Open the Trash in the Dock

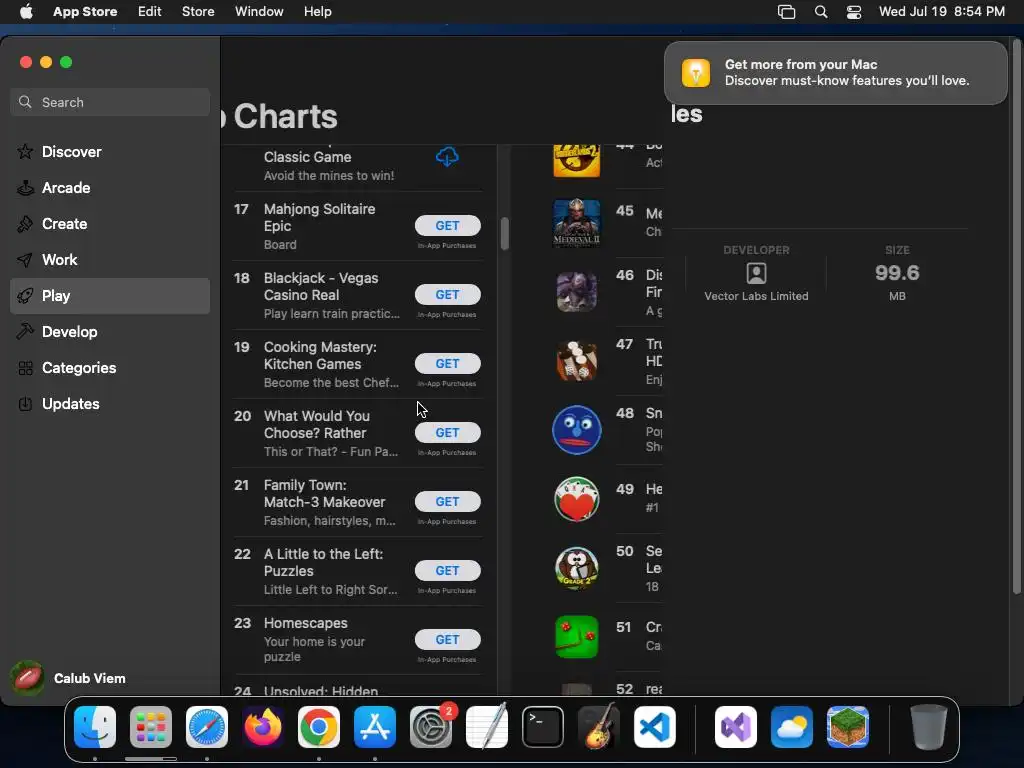tap(929, 727)
